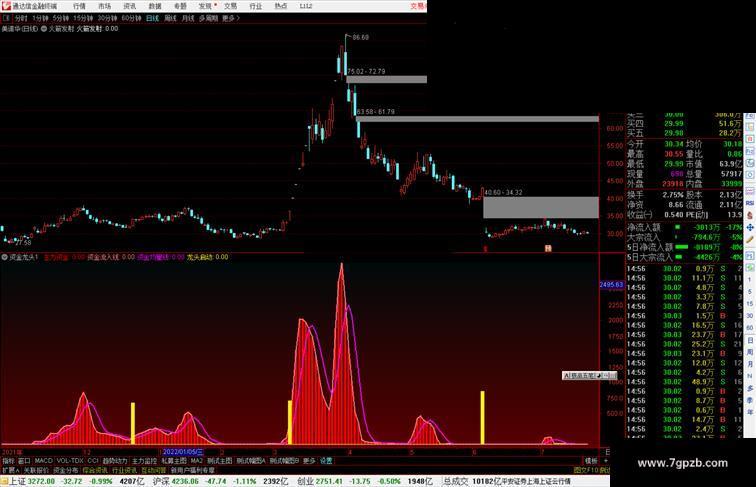The image size is (756, 487).
Task: Select the MACD indicator tab
Action: [43, 461]
